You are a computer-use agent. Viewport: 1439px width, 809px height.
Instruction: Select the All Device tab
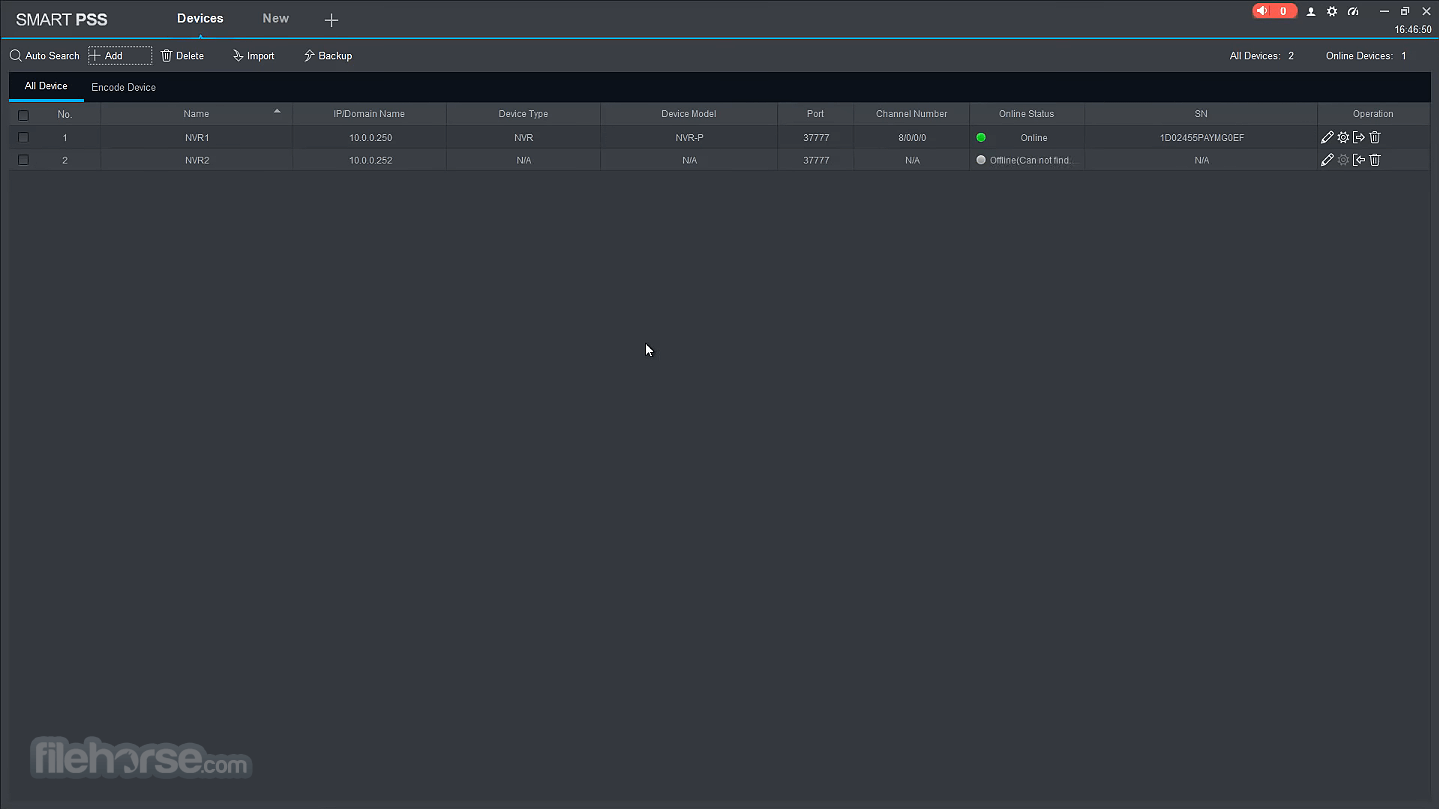[46, 86]
